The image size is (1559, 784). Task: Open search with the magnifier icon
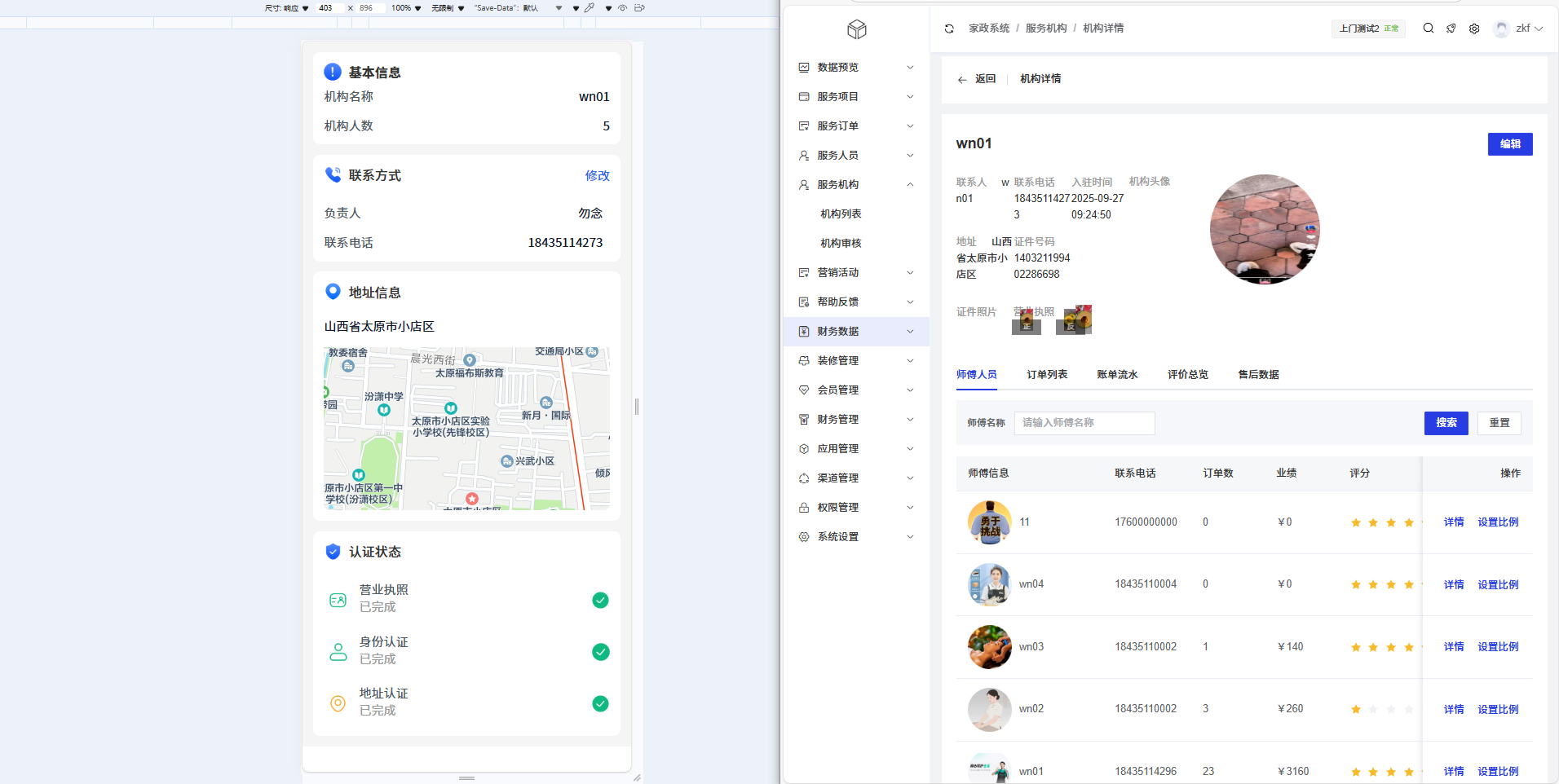click(1429, 29)
